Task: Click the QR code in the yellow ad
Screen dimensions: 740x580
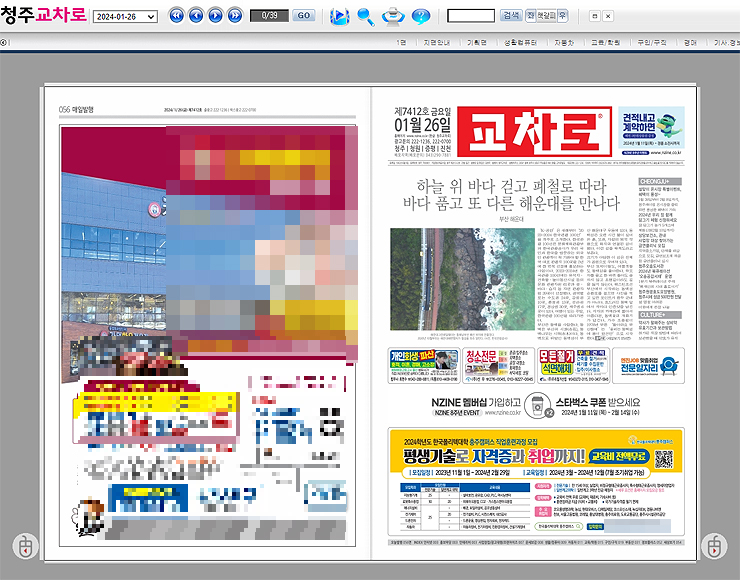Action: [x=664, y=459]
